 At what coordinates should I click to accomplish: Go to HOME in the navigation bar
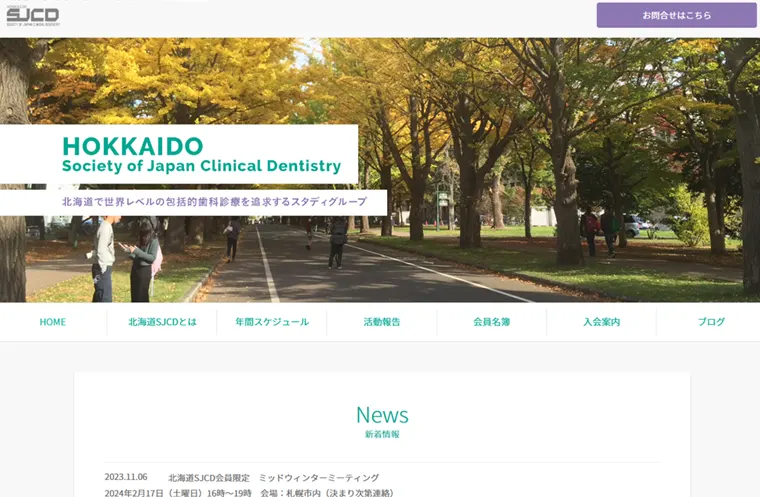click(53, 322)
